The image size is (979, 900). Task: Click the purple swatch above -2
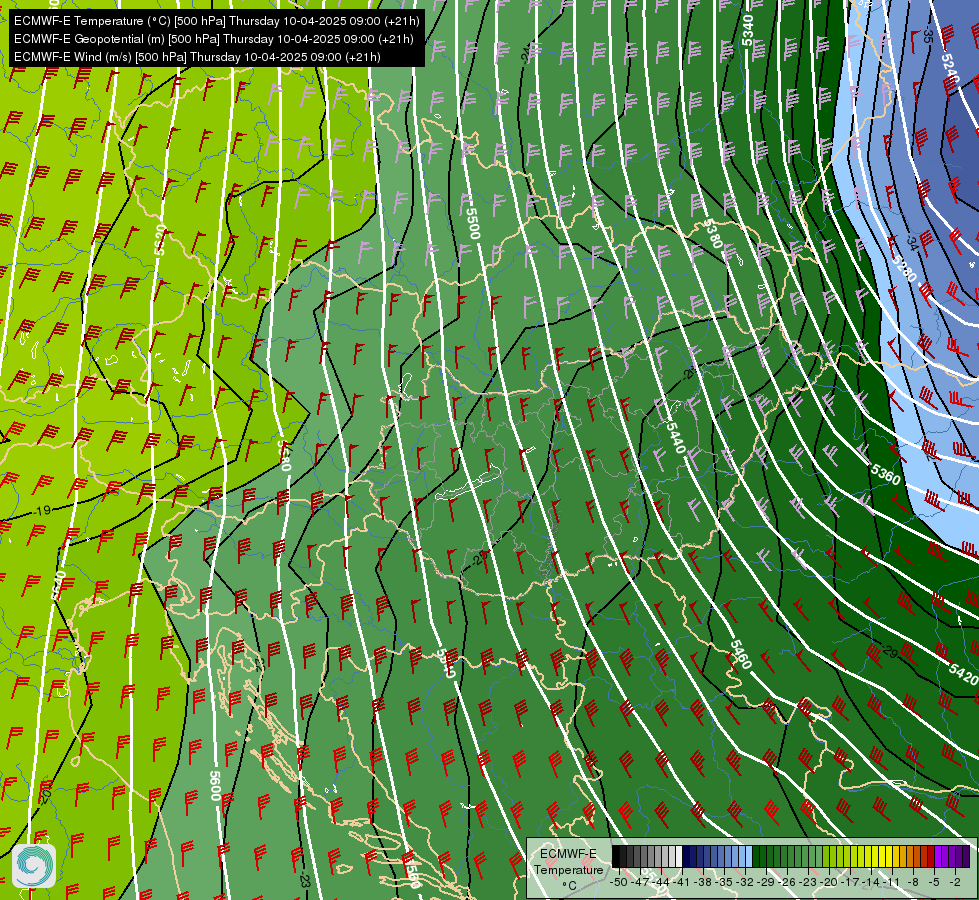(952, 856)
